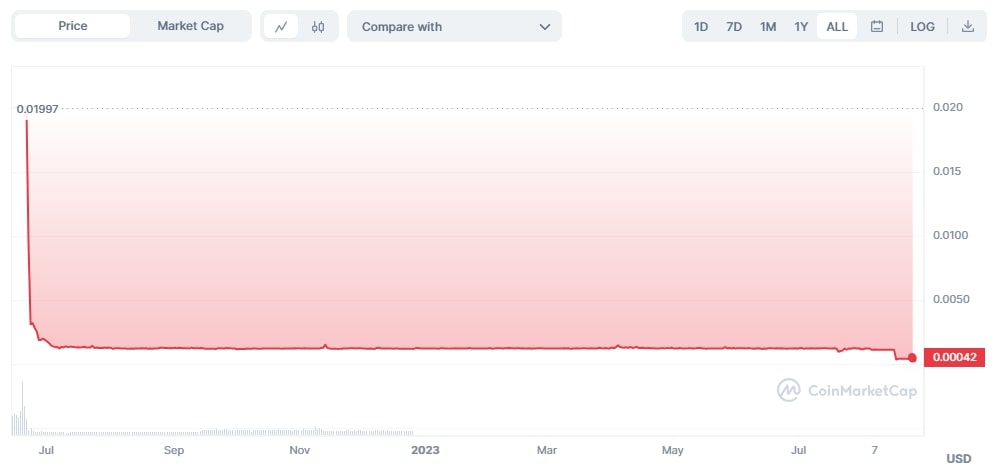Image resolution: width=994 pixels, height=472 pixels.
Task: Click the CoinMarketCap watermark logo
Action: (x=846, y=390)
